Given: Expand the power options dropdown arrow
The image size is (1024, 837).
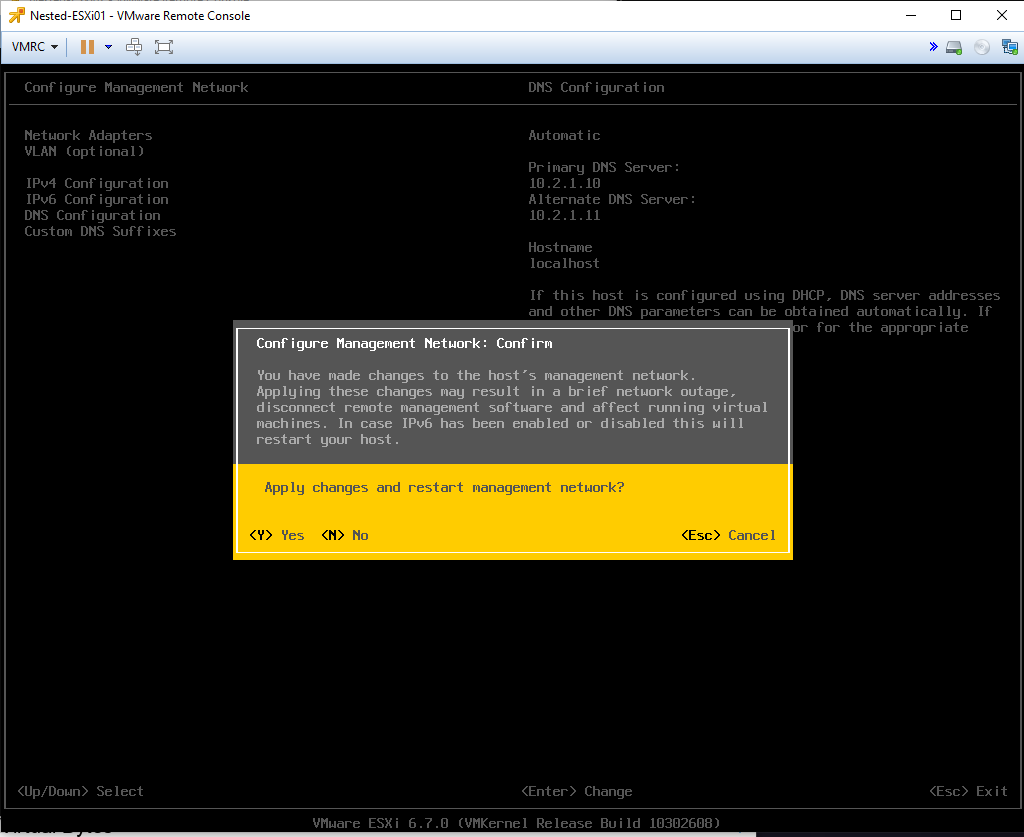Looking at the screenshot, I should (x=108, y=47).
